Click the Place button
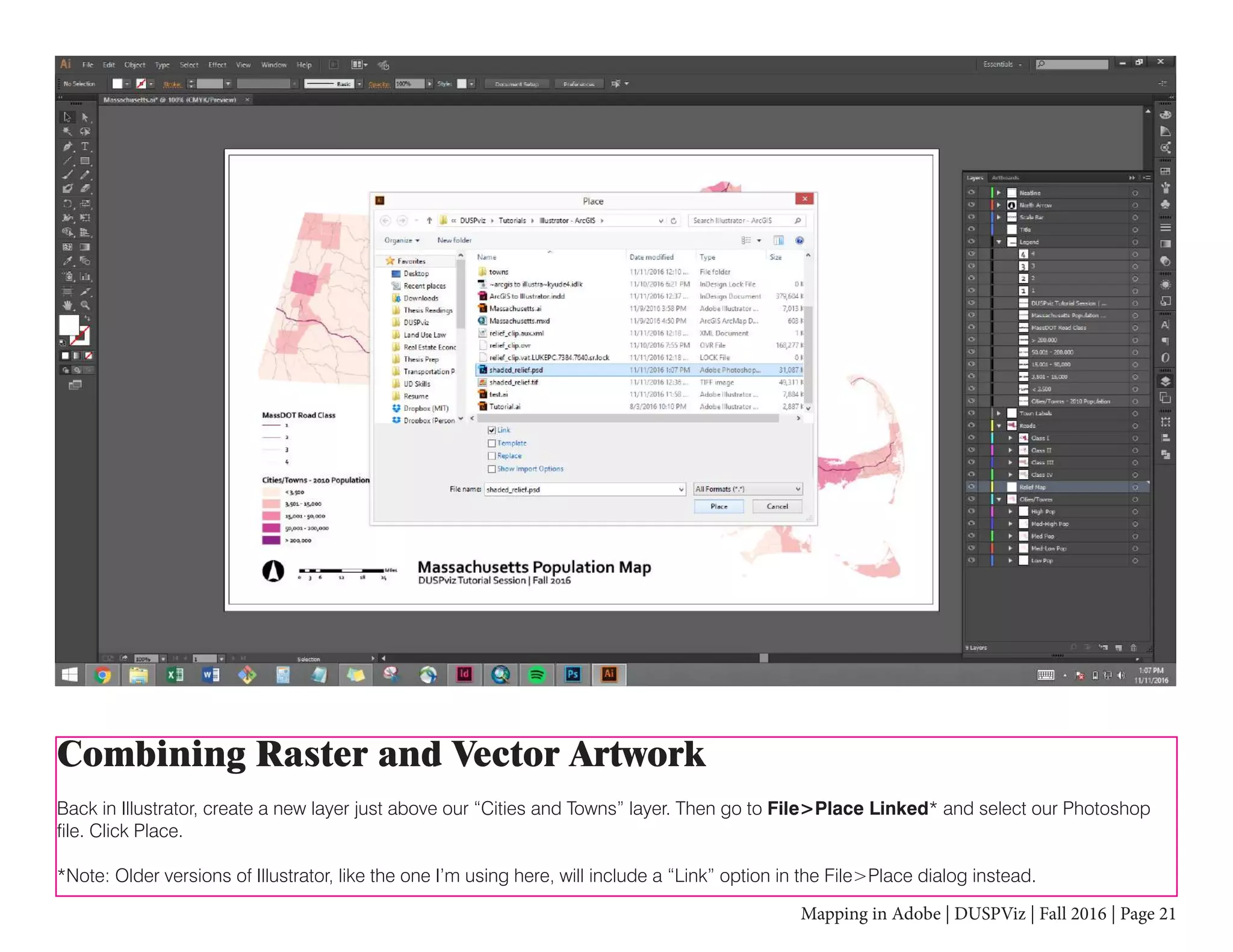Screen dimensions: 1233x952 click(719, 507)
